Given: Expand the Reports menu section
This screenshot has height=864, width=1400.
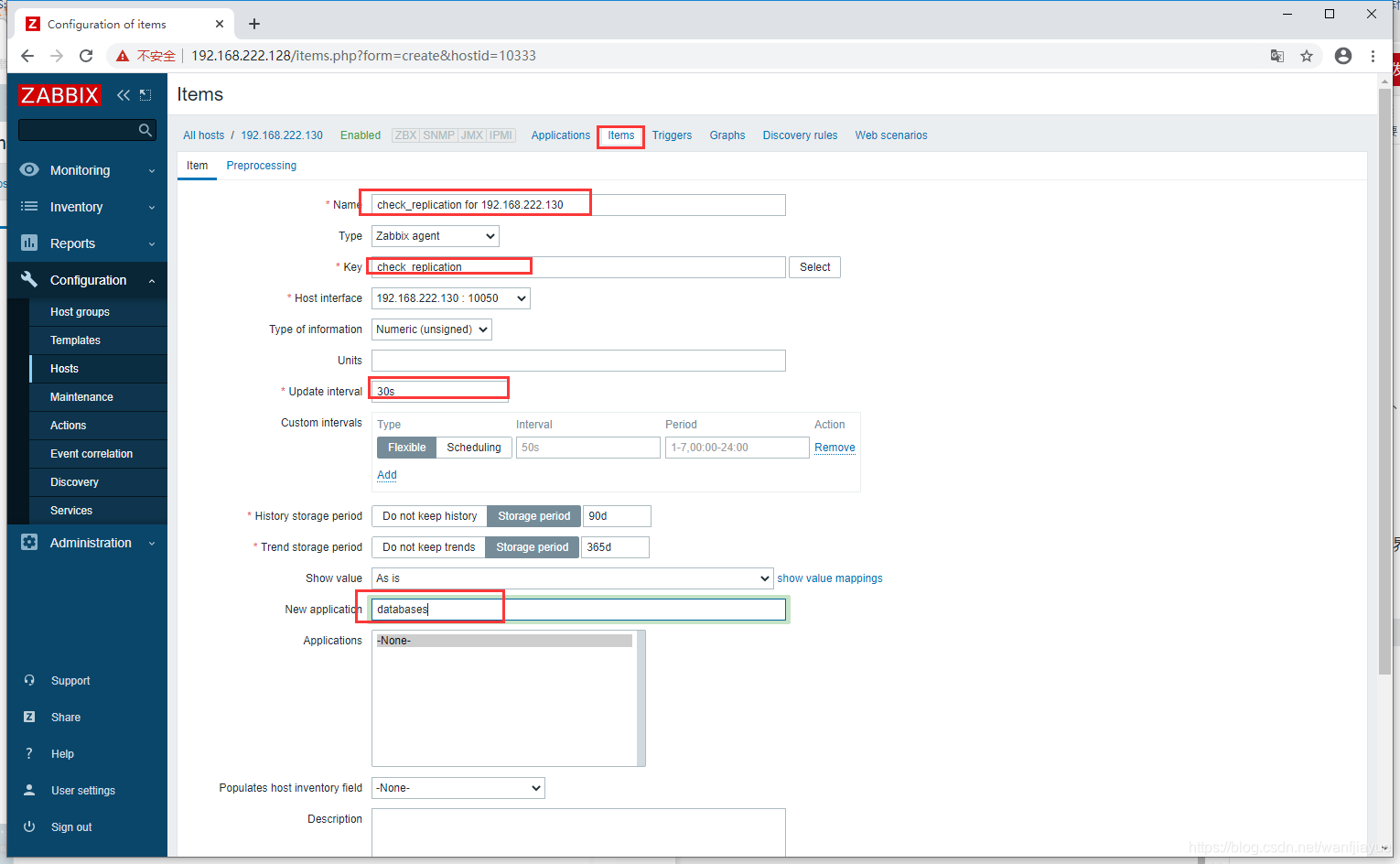Looking at the screenshot, I should click(152, 243).
